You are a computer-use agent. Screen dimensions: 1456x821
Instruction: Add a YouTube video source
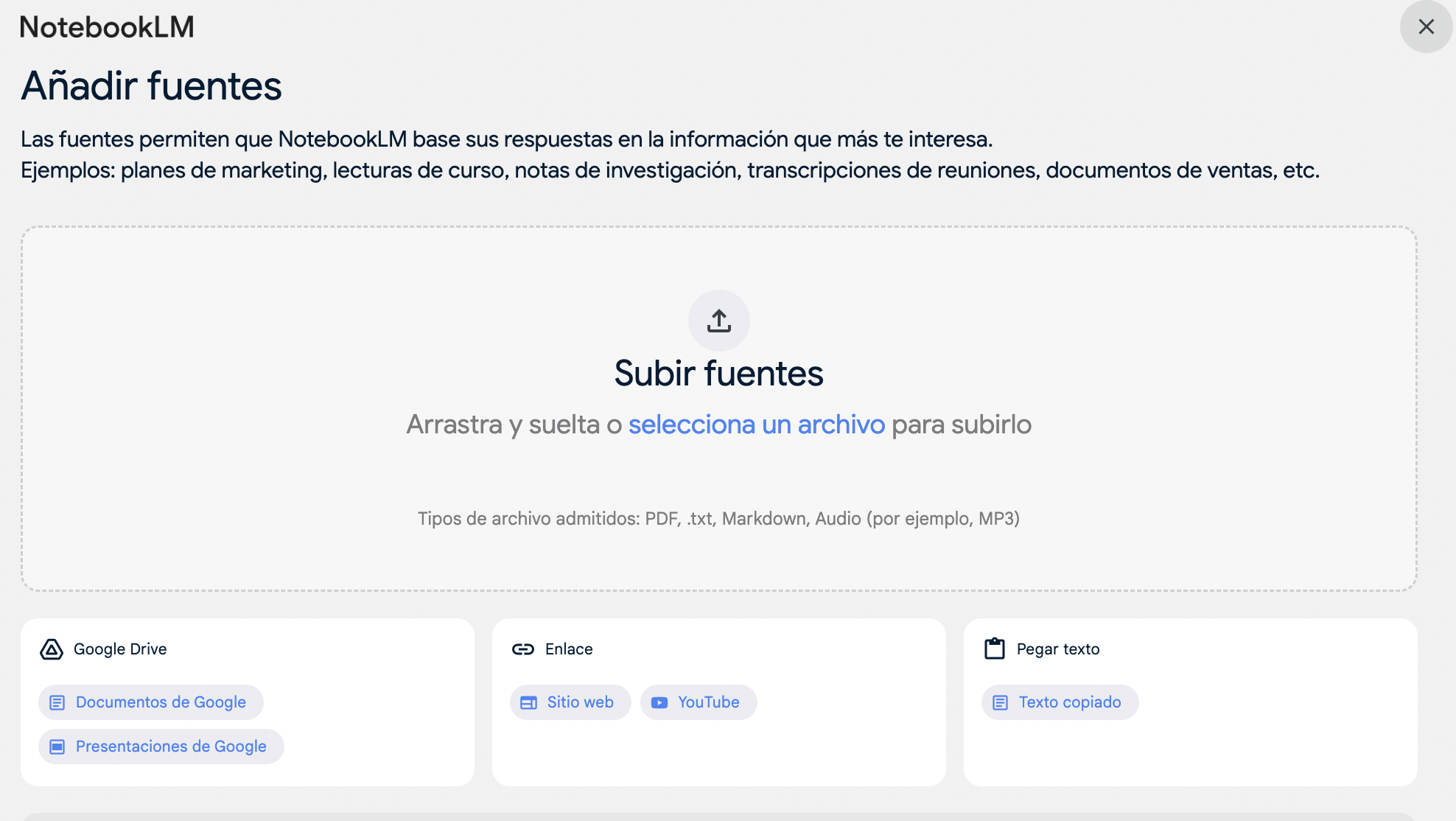click(699, 702)
